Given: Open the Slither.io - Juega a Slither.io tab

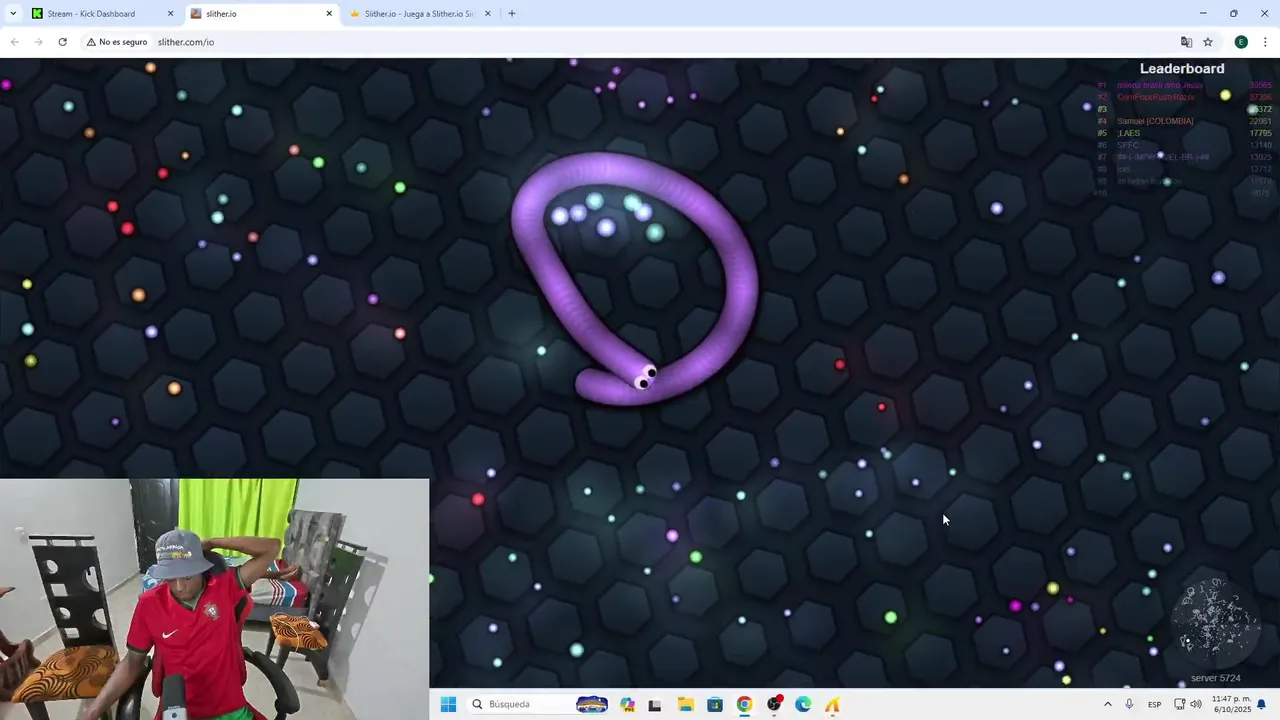Looking at the screenshot, I should 421,14.
